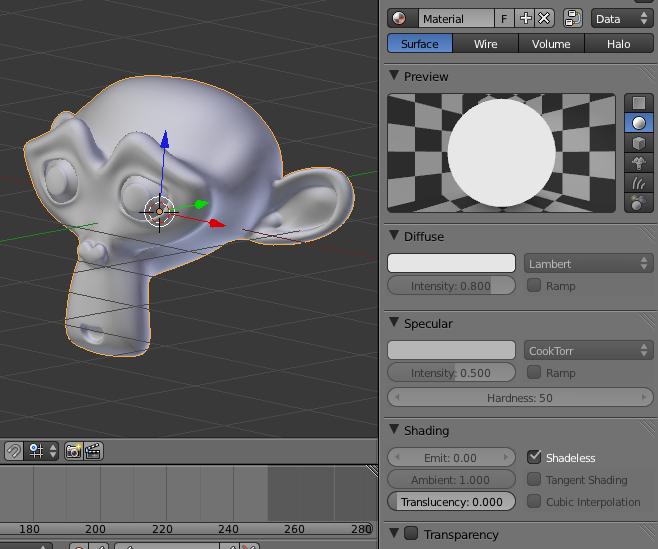Screen dimensions: 658x549
Task: Decrease Emit with the left arrow
Action: tap(397, 457)
